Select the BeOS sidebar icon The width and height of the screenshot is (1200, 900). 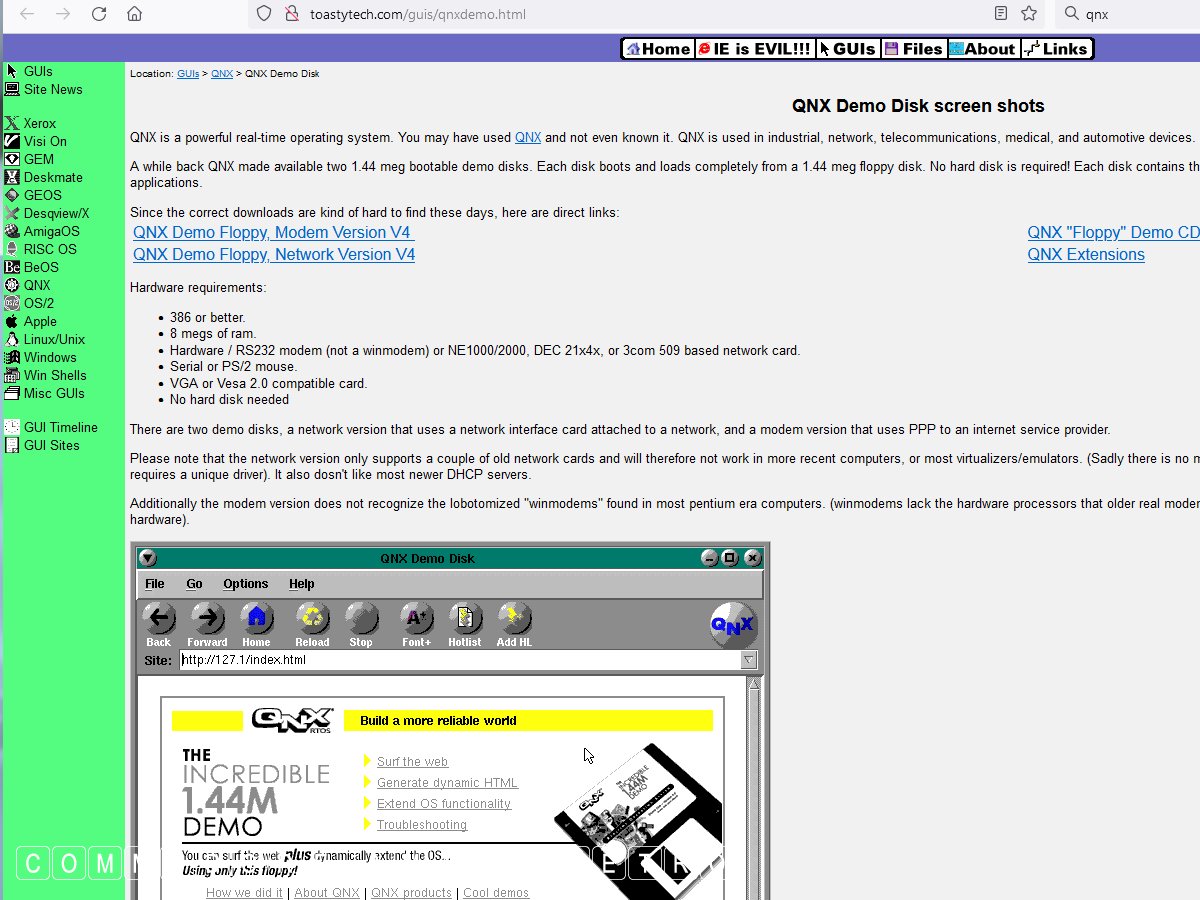pyautogui.click(x=12, y=267)
